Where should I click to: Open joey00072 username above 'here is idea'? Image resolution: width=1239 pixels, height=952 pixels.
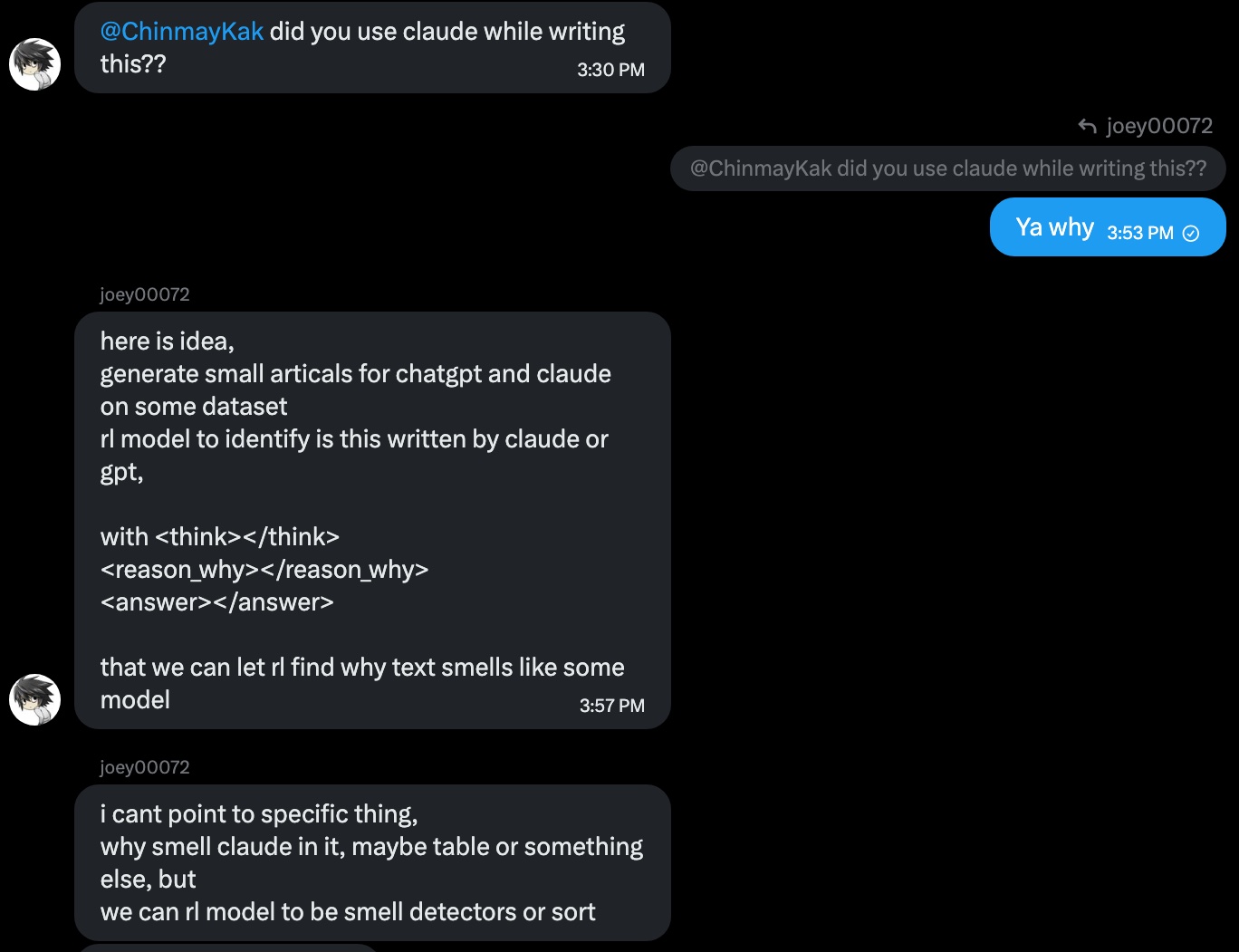click(145, 294)
